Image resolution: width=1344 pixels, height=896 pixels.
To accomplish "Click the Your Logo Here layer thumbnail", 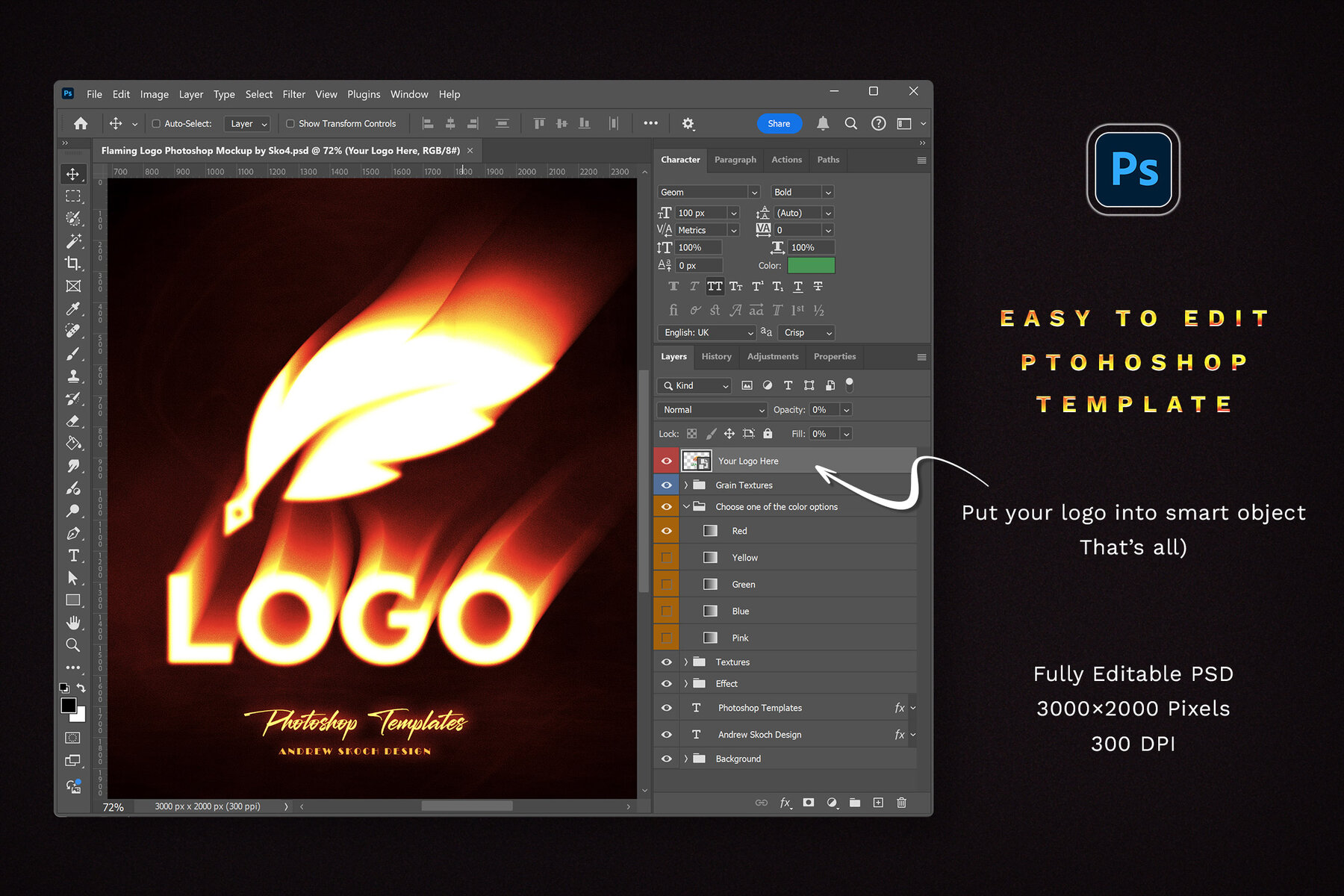I will [x=697, y=461].
